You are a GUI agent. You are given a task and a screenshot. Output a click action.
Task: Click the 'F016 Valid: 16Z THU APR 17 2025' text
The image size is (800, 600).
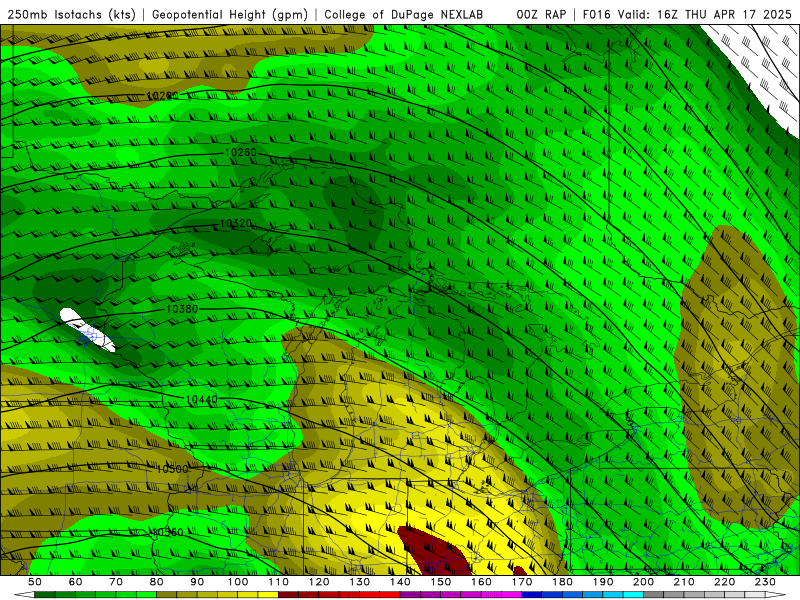(687, 15)
